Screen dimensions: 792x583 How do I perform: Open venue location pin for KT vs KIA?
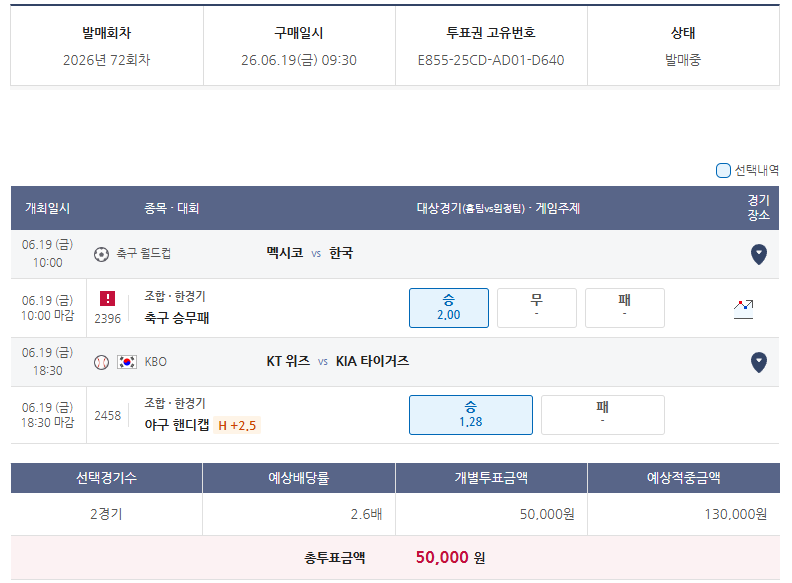click(759, 362)
